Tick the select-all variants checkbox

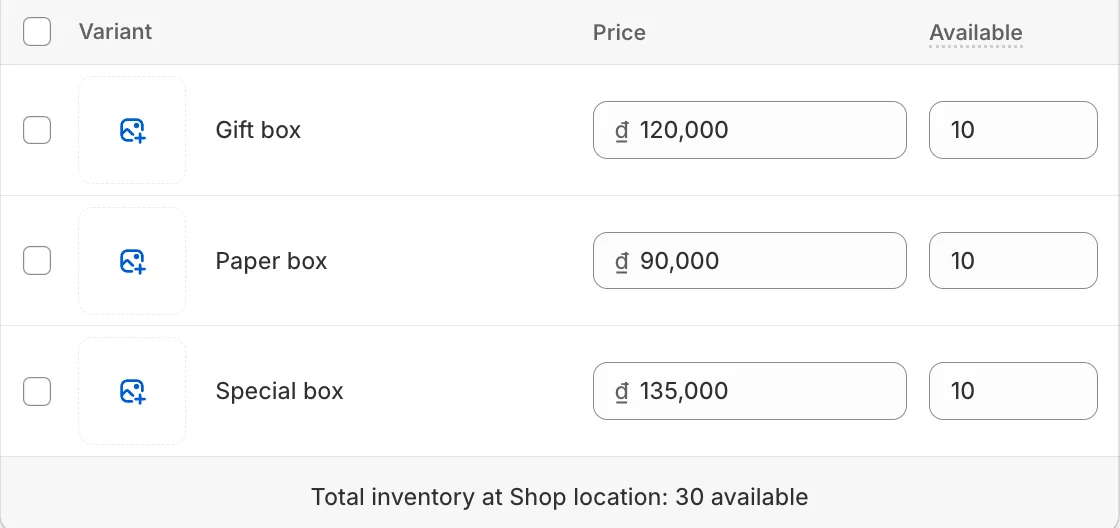click(x=37, y=32)
